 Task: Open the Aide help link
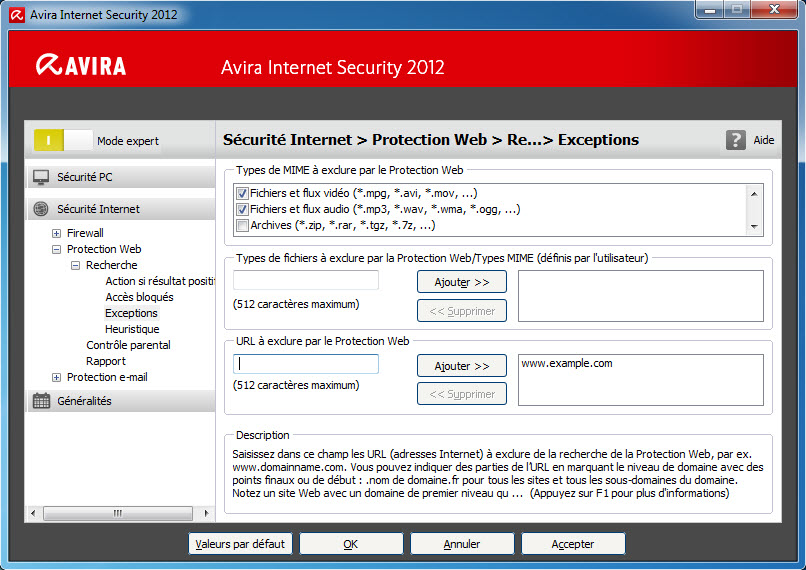coord(764,140)
